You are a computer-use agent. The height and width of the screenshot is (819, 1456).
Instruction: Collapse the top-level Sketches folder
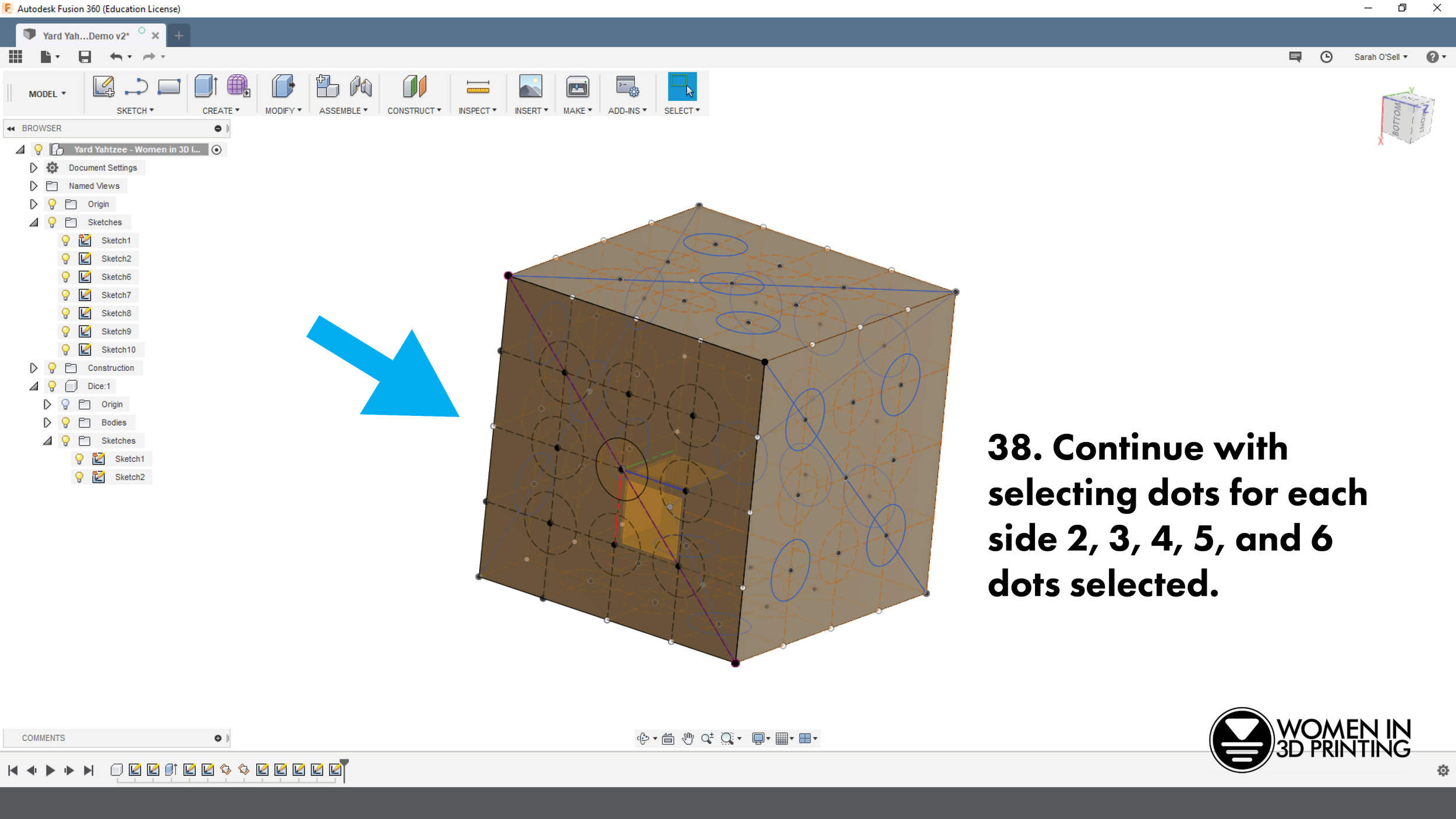[34, 222]
